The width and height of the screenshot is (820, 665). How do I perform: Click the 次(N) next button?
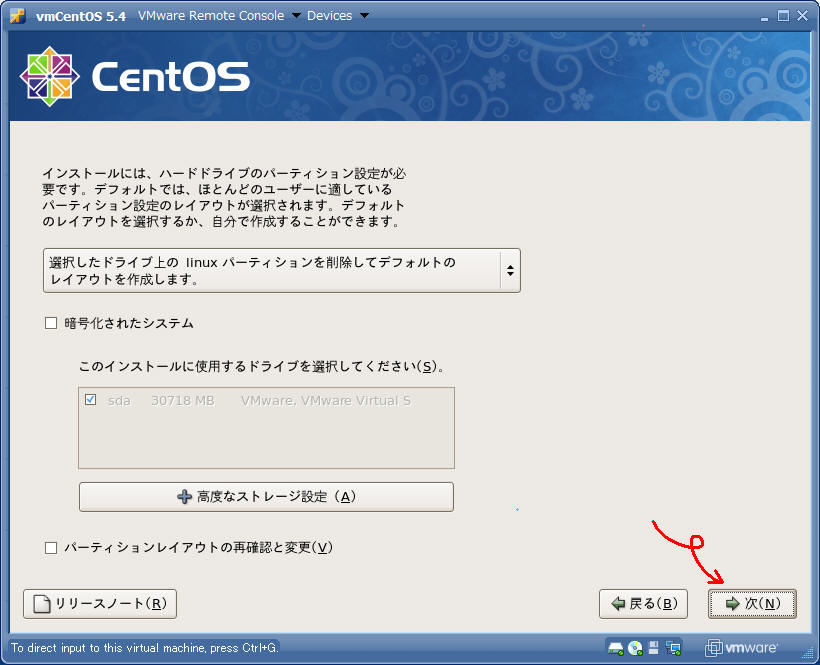coord(752,604)
